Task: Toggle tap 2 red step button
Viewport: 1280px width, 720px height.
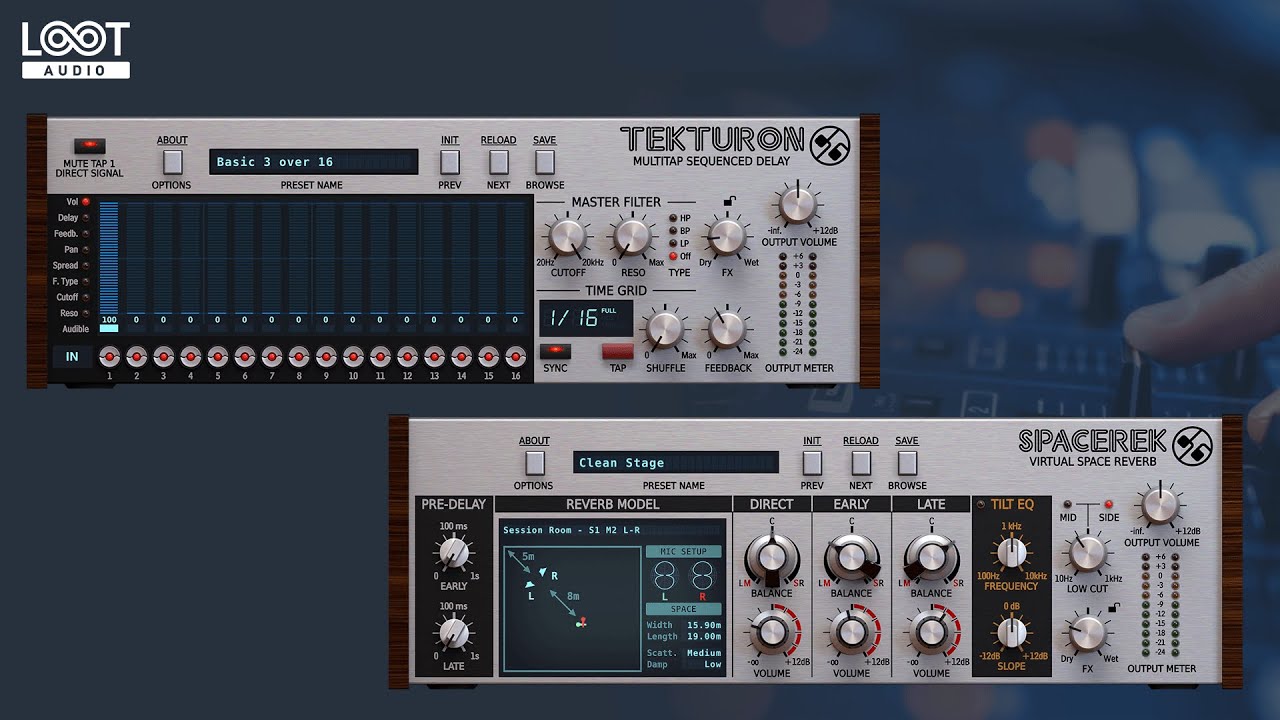Action: click(136, 356)
